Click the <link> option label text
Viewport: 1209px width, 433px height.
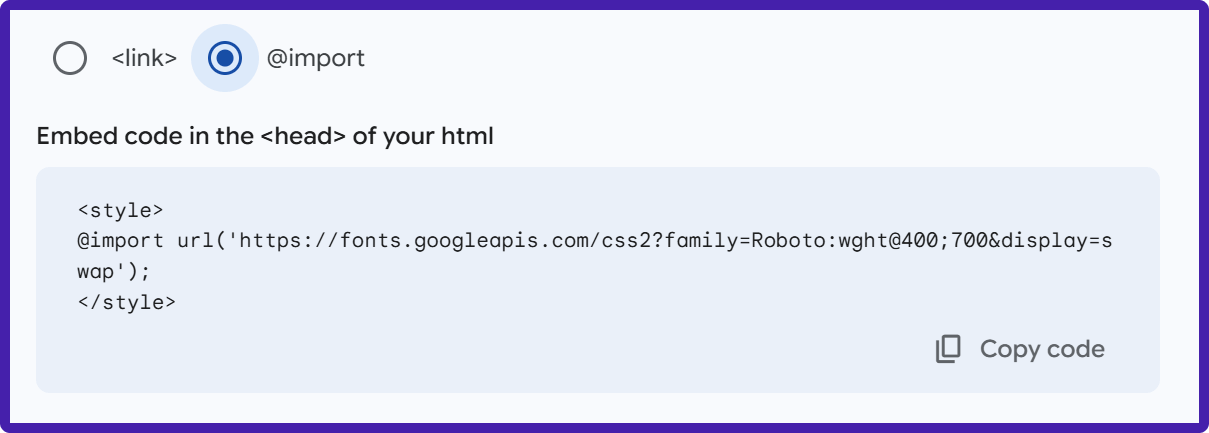(x=144, y=59)
